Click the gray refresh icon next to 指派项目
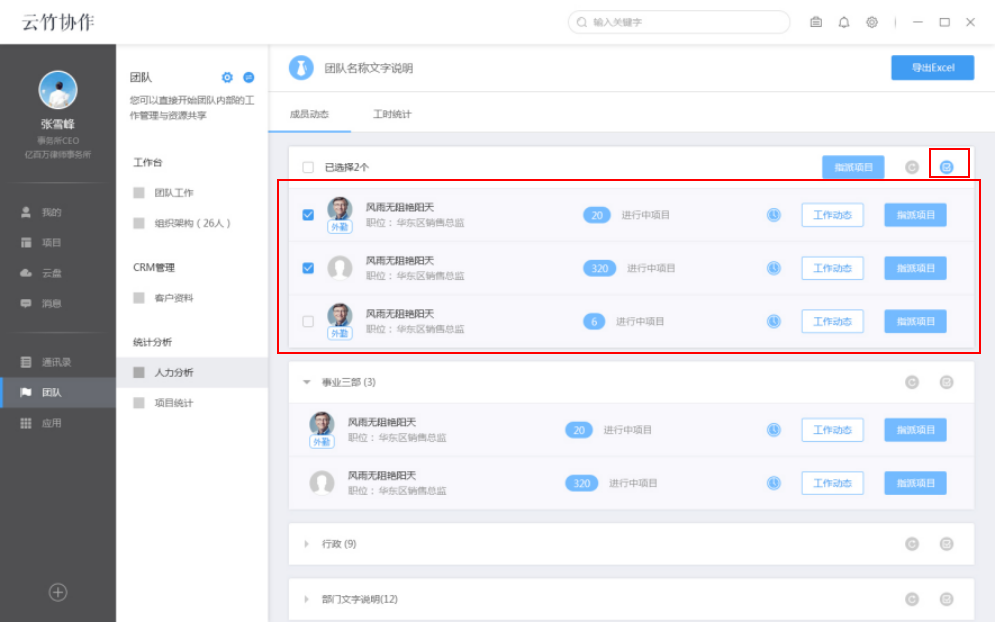Image resolution: width=995 pixels, height=622 pixels. tap(911, 166)
